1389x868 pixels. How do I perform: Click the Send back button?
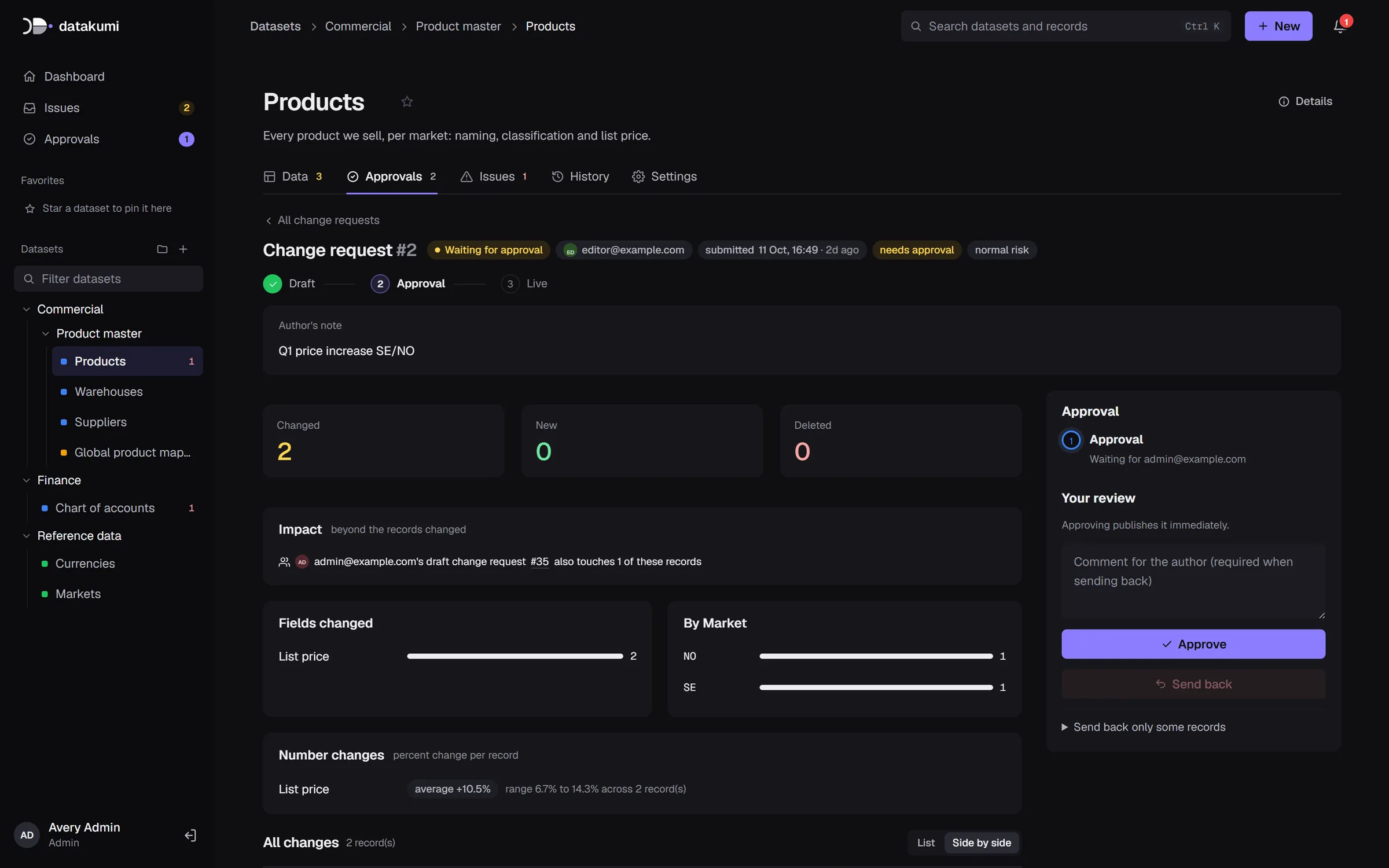1193,684
